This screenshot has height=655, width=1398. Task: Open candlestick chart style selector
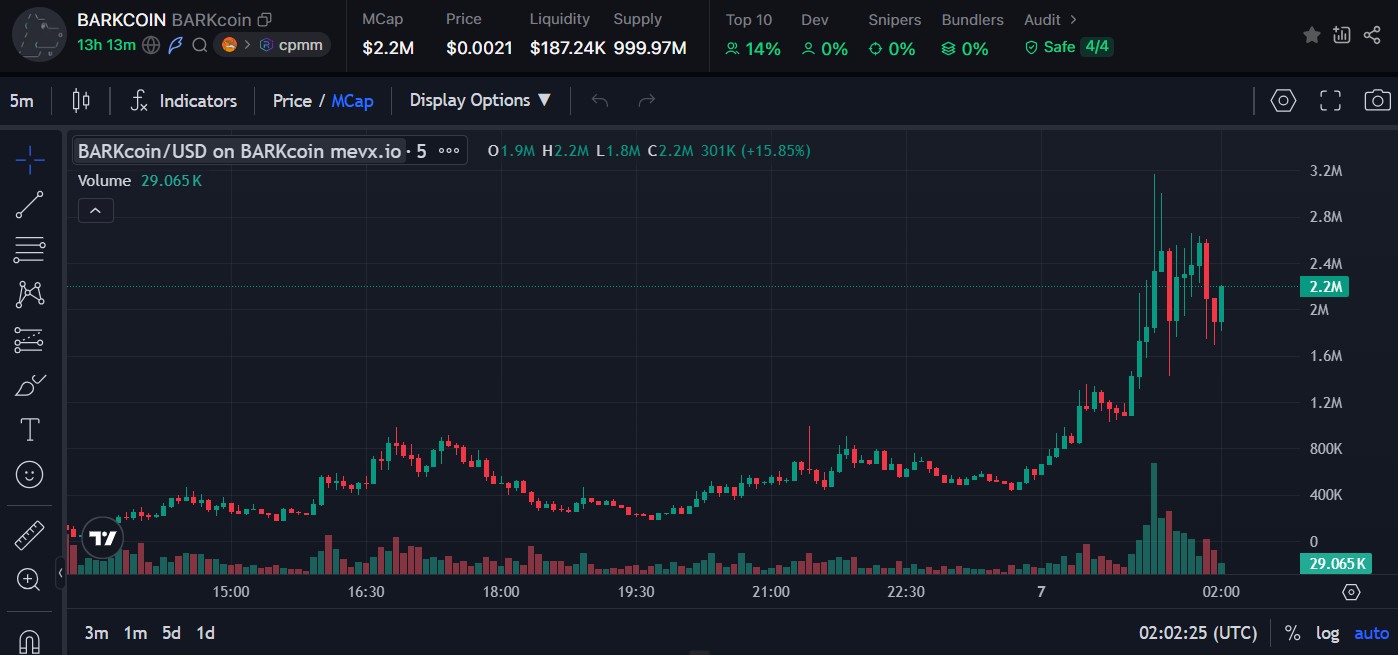click(x=81, y=100)
